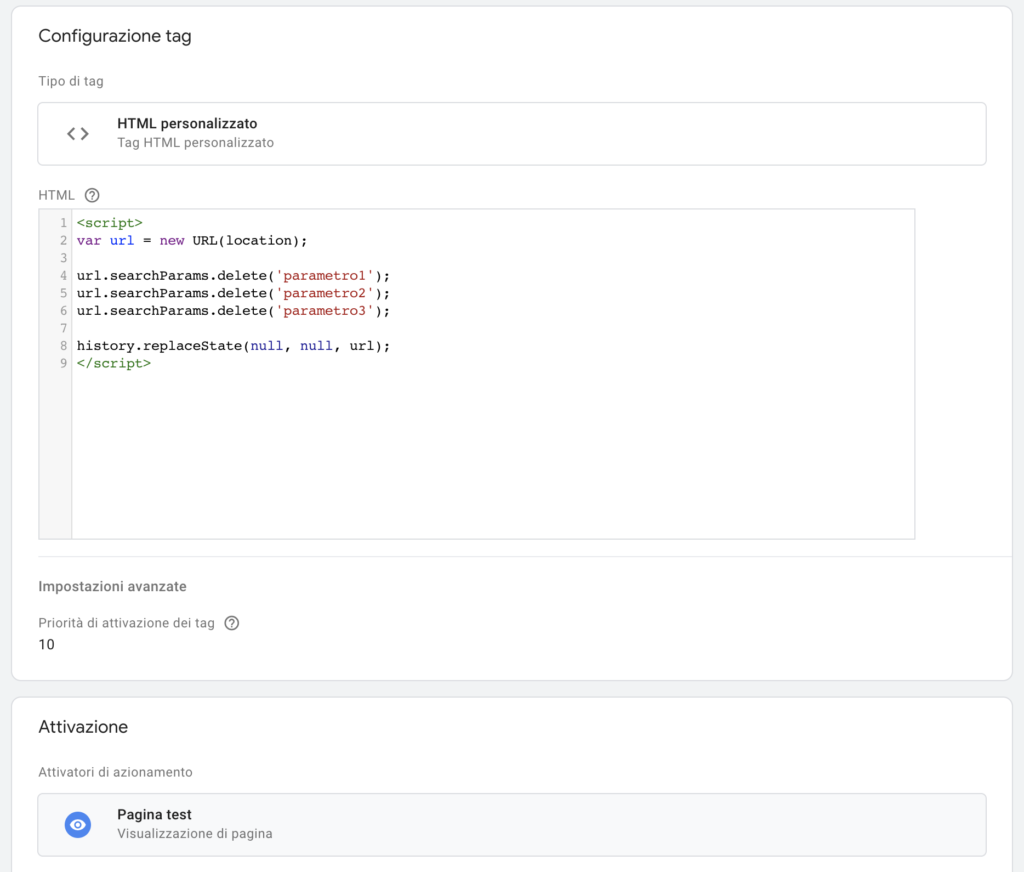Click on 'parametro2' string in the code
Image resolution: width=1024 pixels, height=872 pixels.
click(x=325, y=293)
